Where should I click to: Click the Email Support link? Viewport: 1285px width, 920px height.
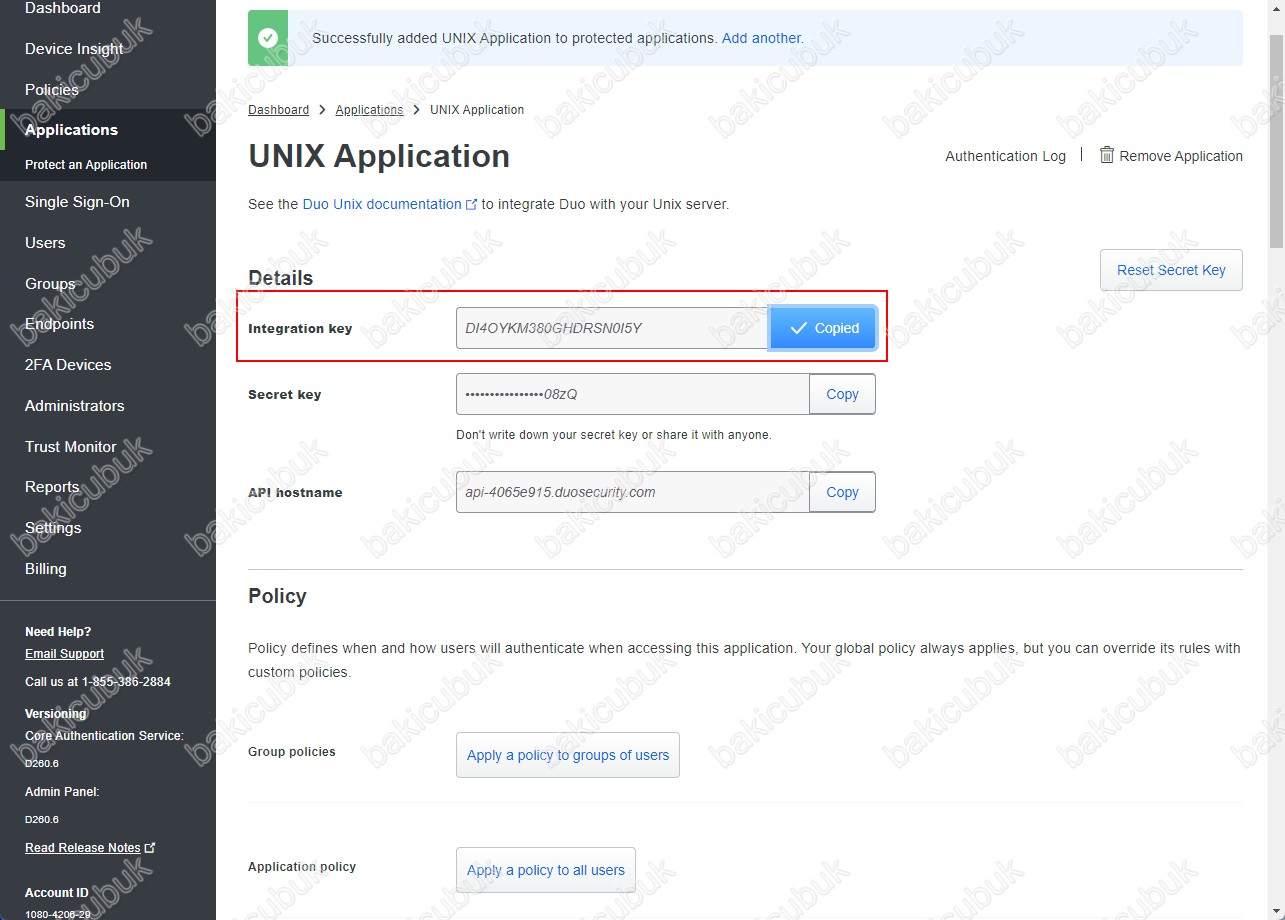[x=64, y=654]
